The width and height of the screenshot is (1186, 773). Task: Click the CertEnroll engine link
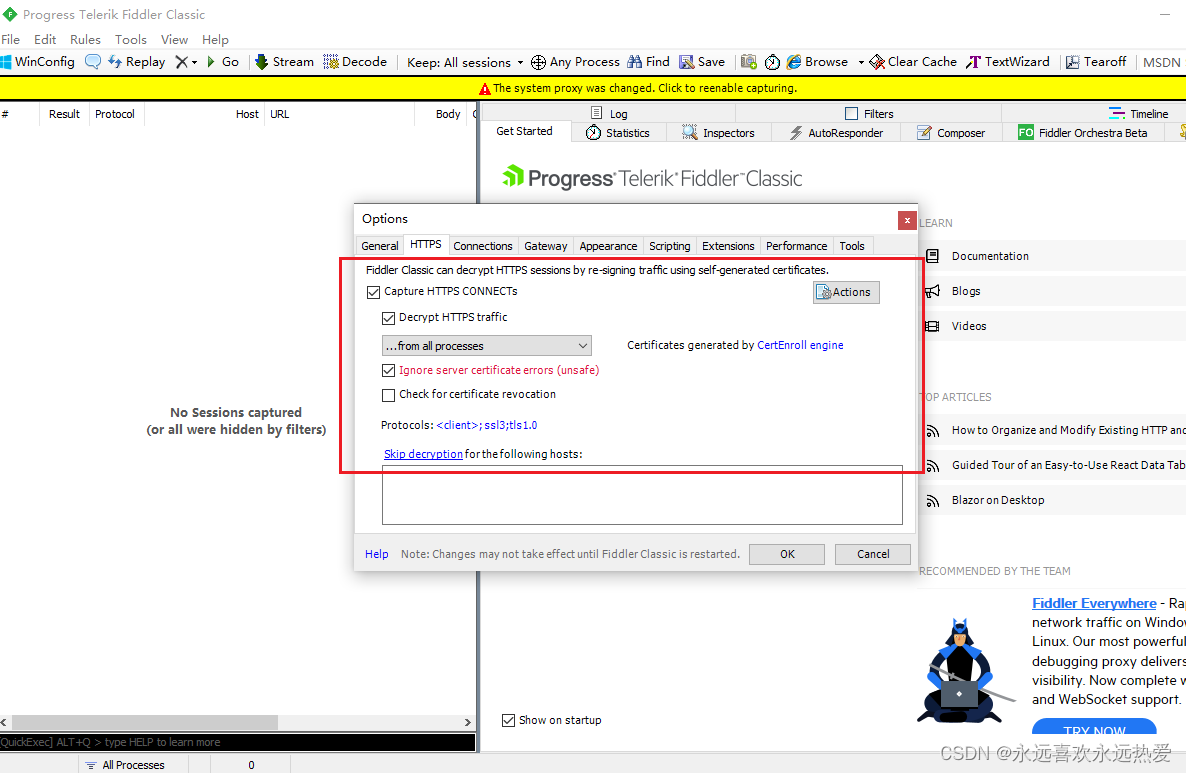800,345
